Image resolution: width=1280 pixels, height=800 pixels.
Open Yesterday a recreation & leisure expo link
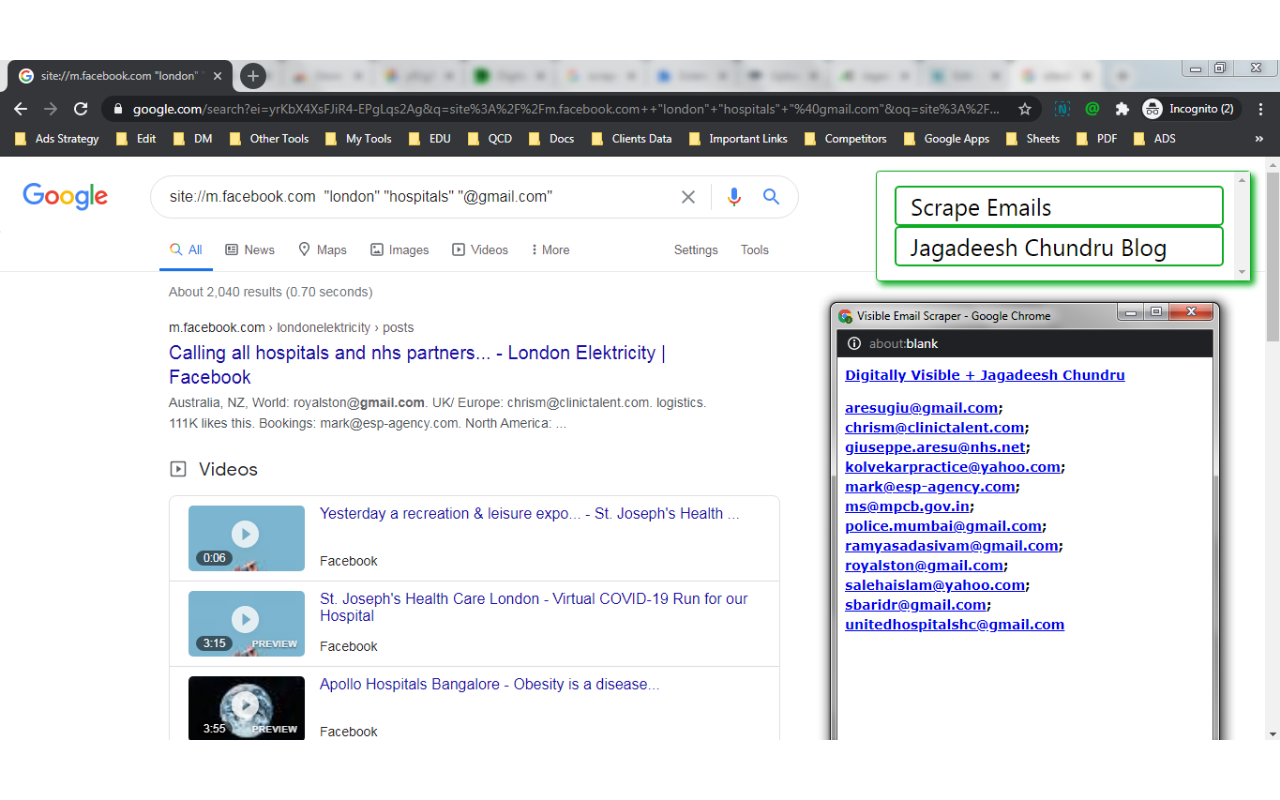(530, 514)
